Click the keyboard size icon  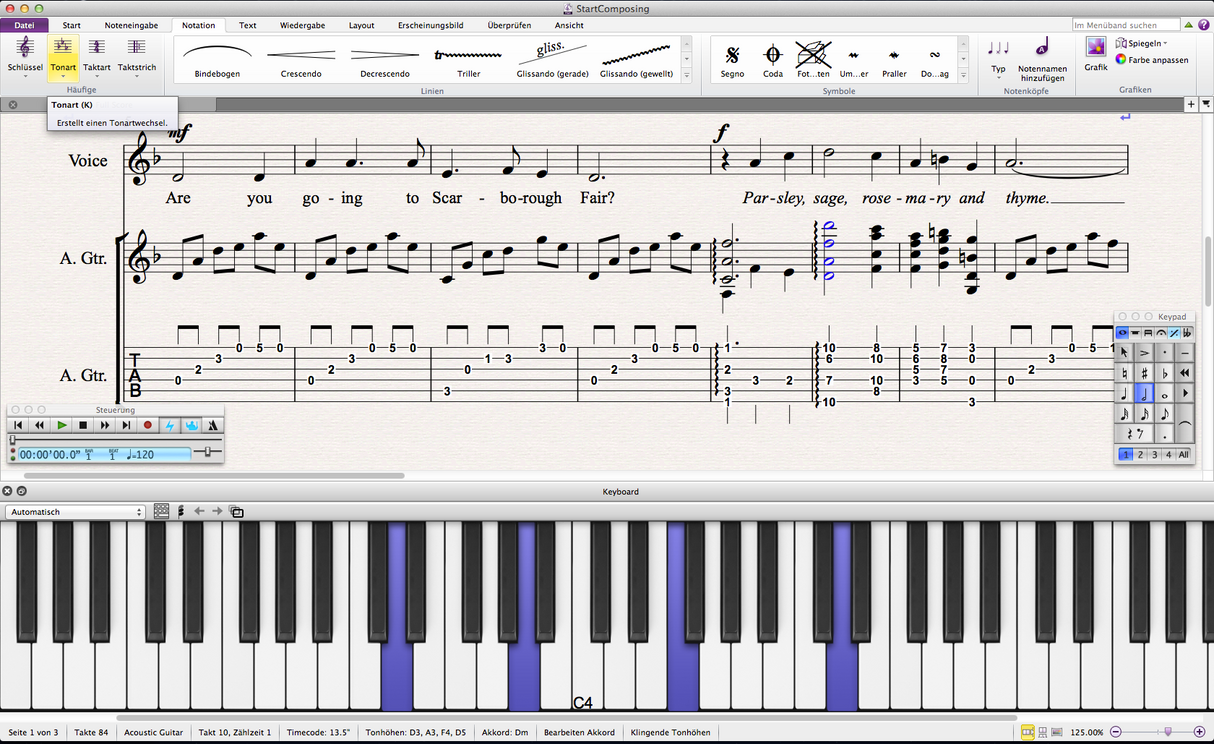tap(162, 512)
